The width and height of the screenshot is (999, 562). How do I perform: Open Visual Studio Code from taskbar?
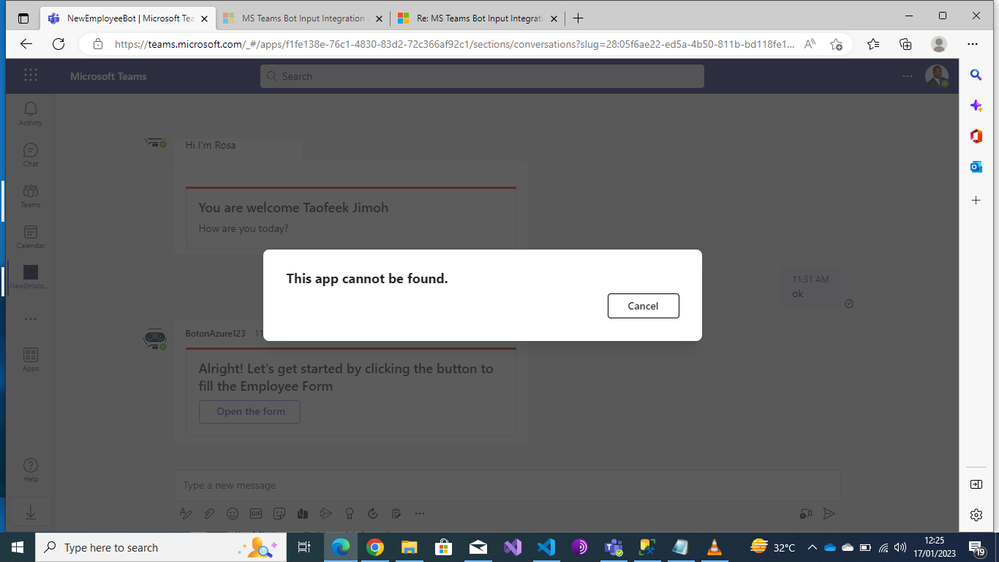[546, 547]
